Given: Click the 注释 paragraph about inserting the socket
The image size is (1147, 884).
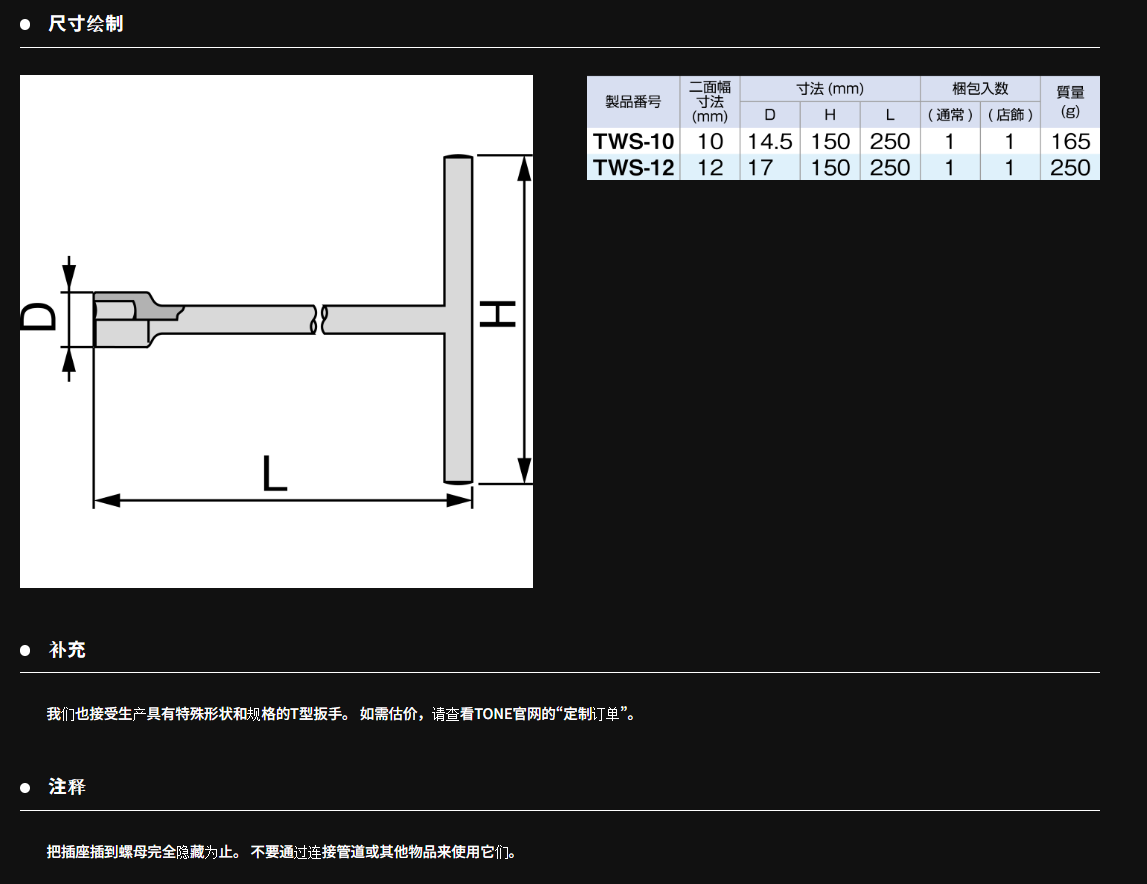Looking at the screenshot, I should (x=282, y=852).
